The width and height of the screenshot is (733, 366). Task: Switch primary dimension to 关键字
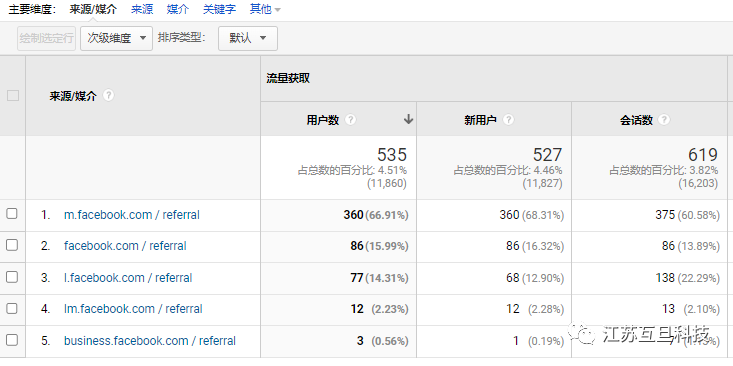coord(219,9)
